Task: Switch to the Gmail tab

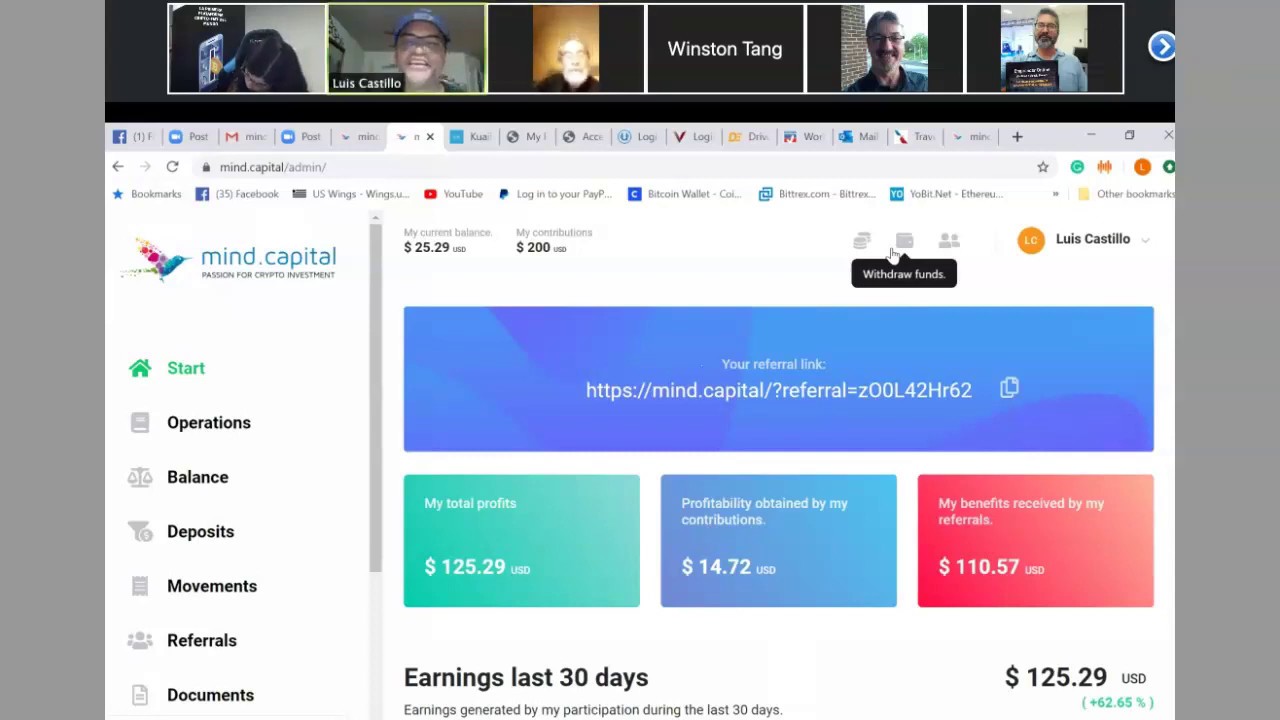Action: 245,137
